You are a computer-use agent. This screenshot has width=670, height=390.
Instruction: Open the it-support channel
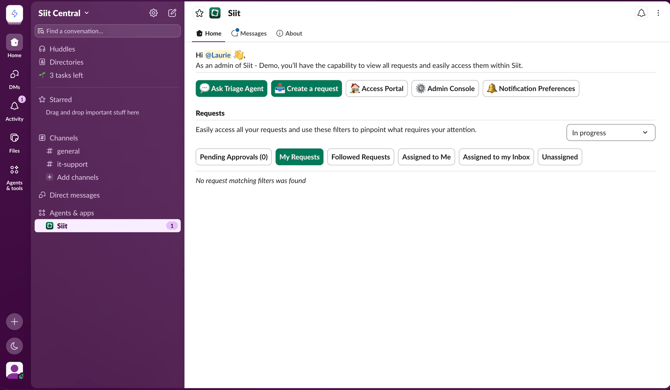click(x=72, y=164)
